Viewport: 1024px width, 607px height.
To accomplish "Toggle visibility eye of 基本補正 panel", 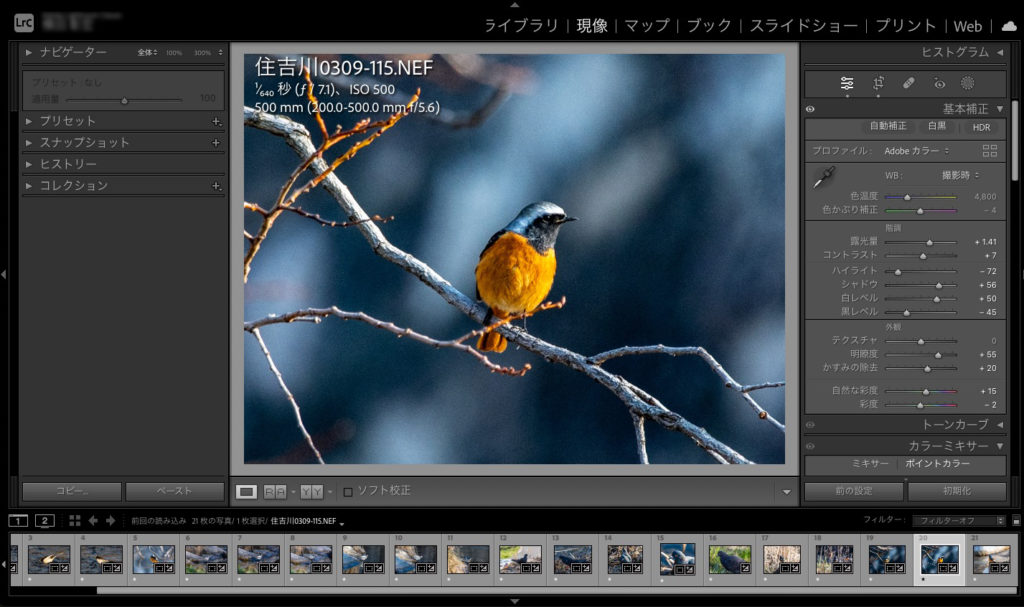I will 810,109.
